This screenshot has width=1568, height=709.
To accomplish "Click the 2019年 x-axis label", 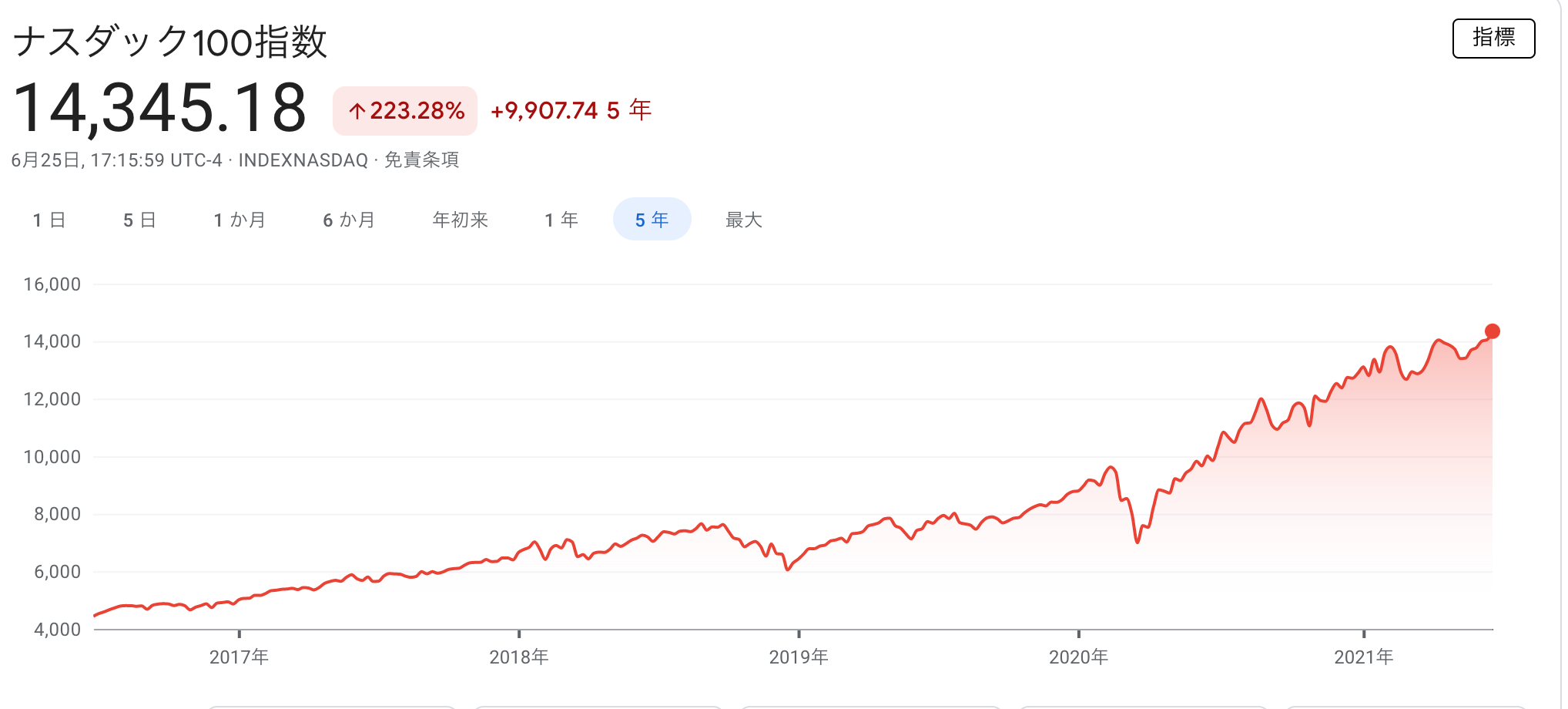I will (799, 657).
